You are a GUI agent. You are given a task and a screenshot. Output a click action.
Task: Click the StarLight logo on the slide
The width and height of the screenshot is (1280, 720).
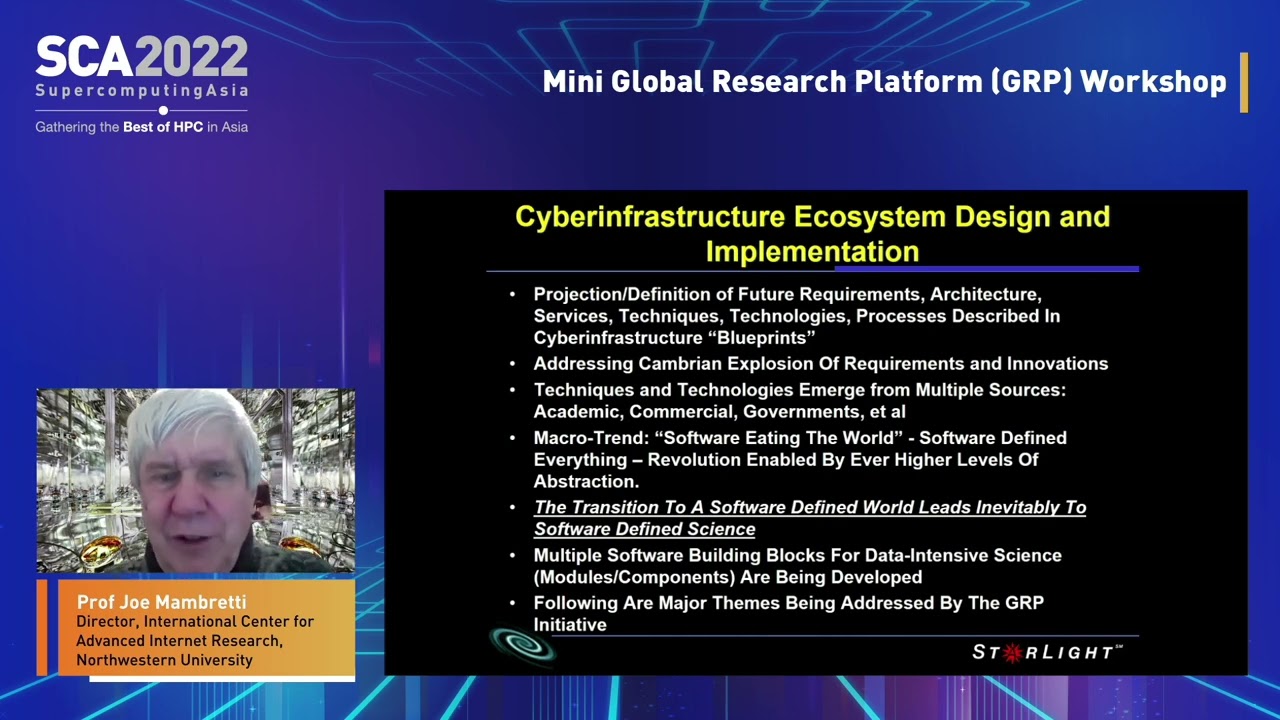point(1048,652)
